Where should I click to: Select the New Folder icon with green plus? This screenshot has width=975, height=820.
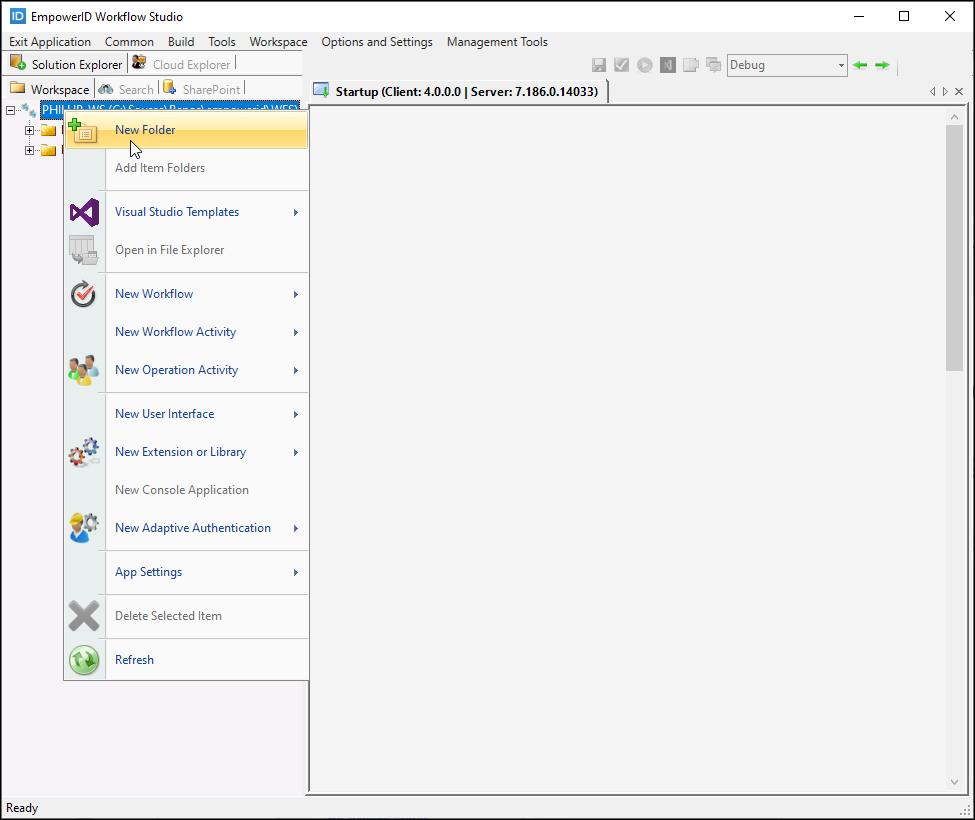coord(84,131)
